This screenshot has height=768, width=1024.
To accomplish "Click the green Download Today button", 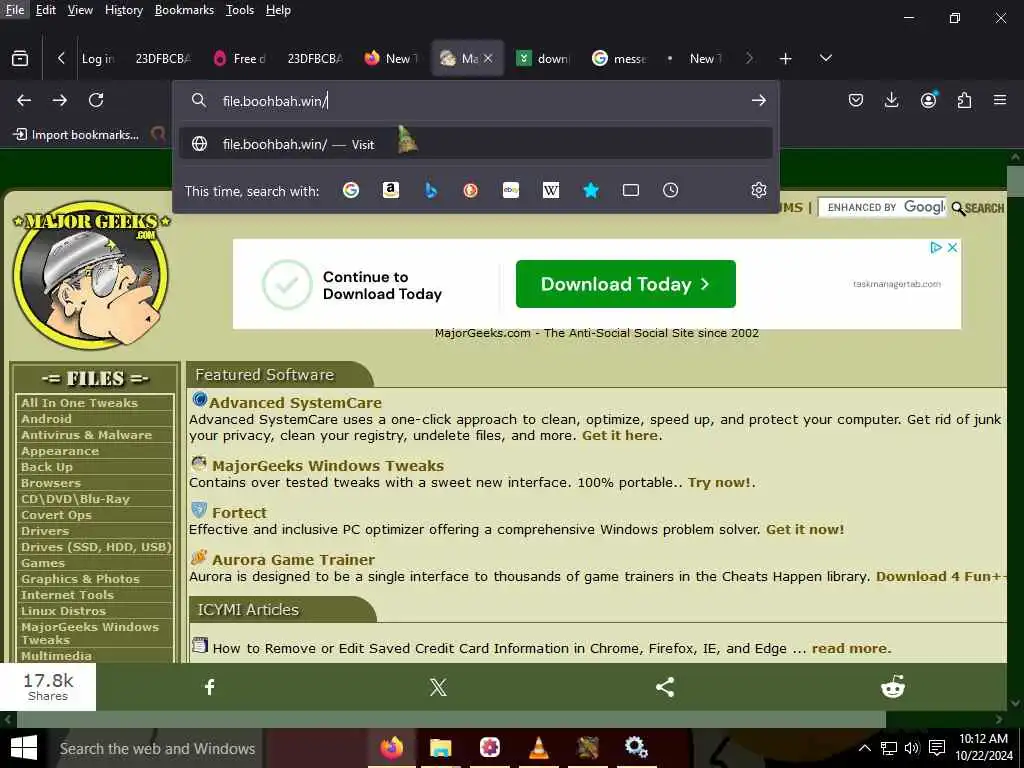I will pyautogui.click(x=626, y=284).
